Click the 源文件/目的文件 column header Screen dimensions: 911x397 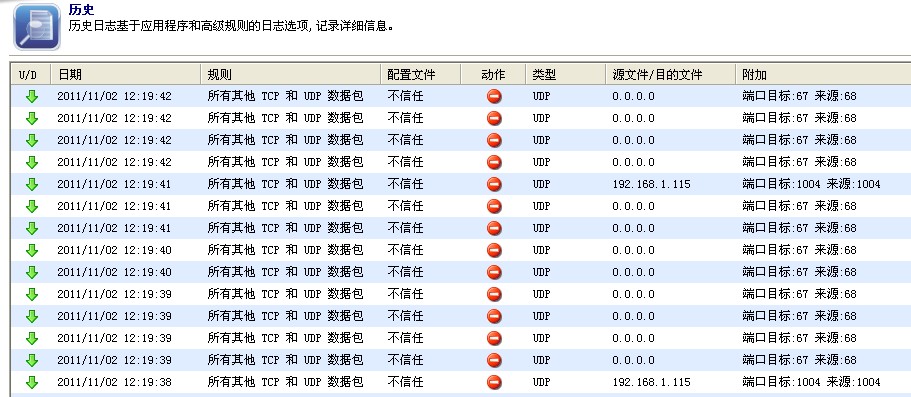click(x=670, y=74)
